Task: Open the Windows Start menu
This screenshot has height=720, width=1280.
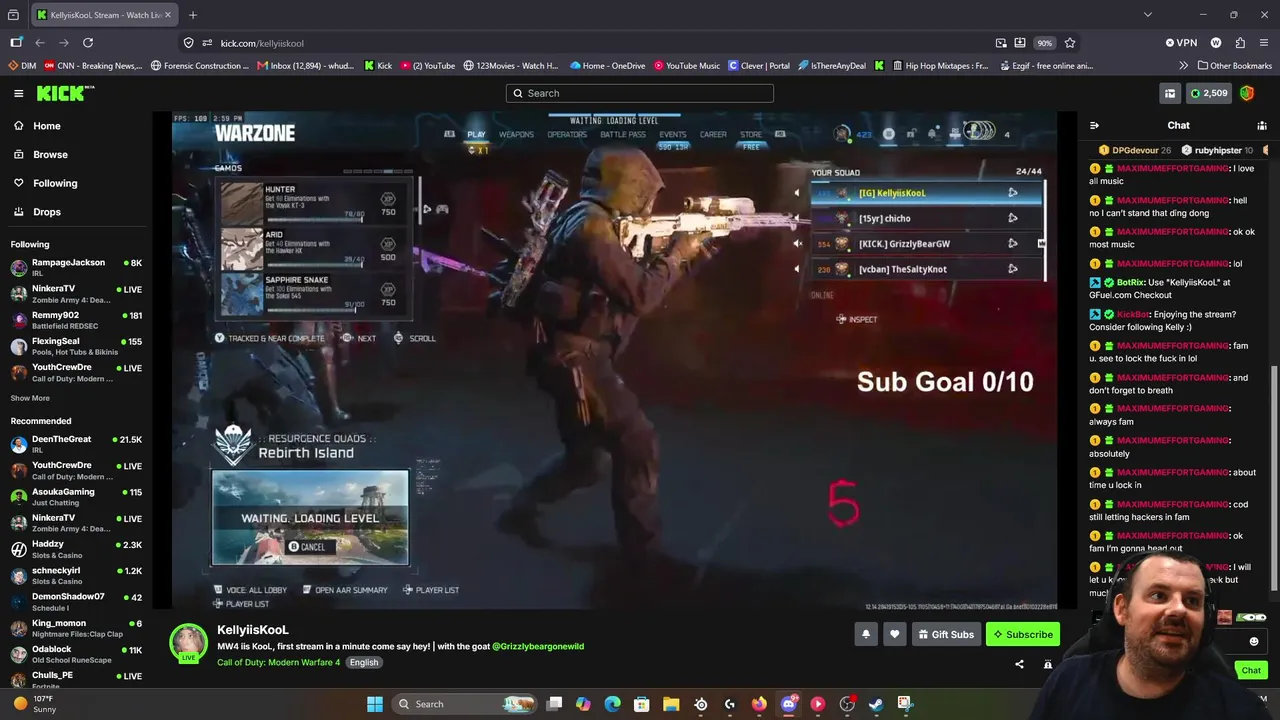Action: point(375,704)
